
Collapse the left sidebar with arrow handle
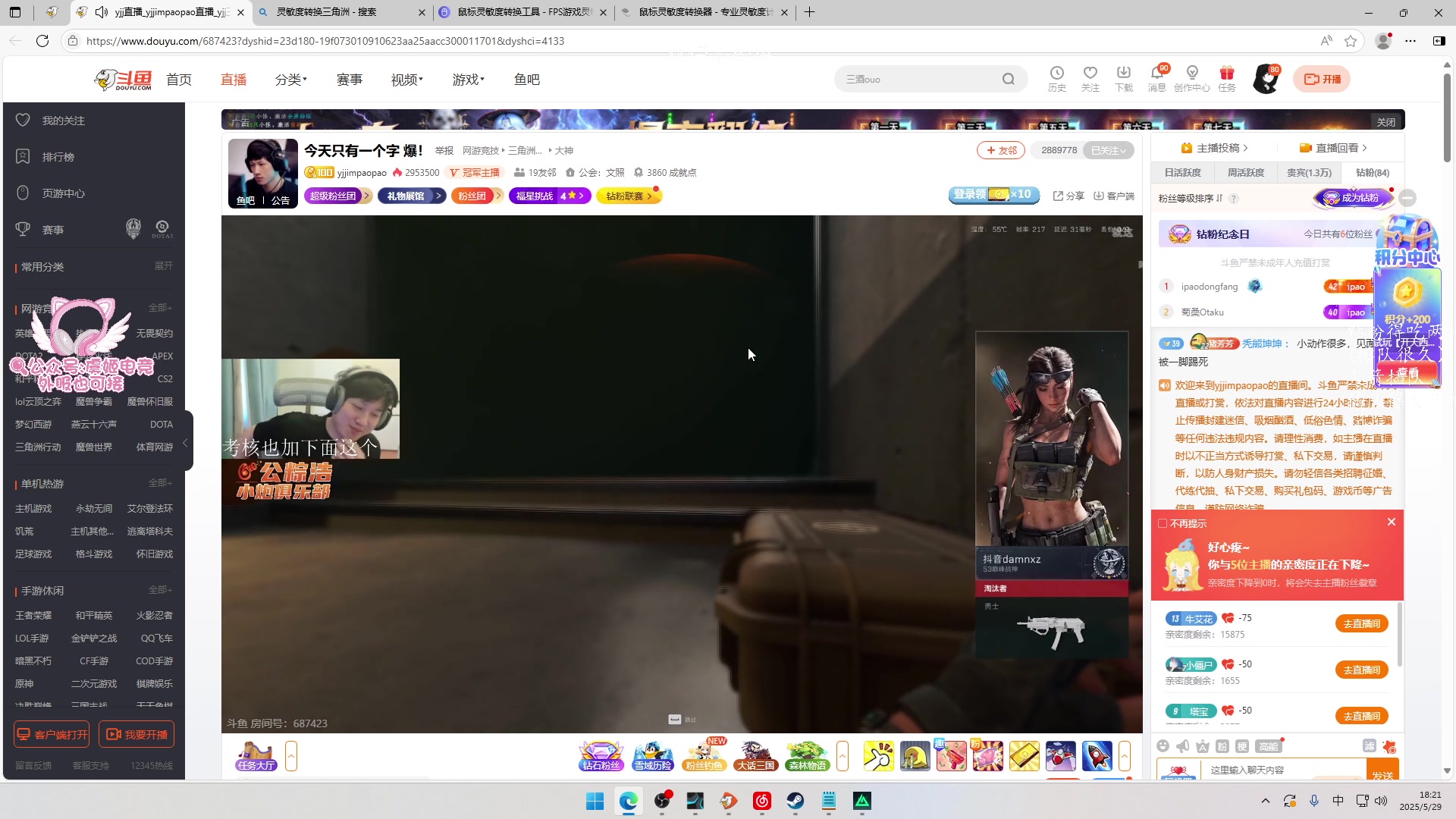pyautogui.click(x=186, y=442)
